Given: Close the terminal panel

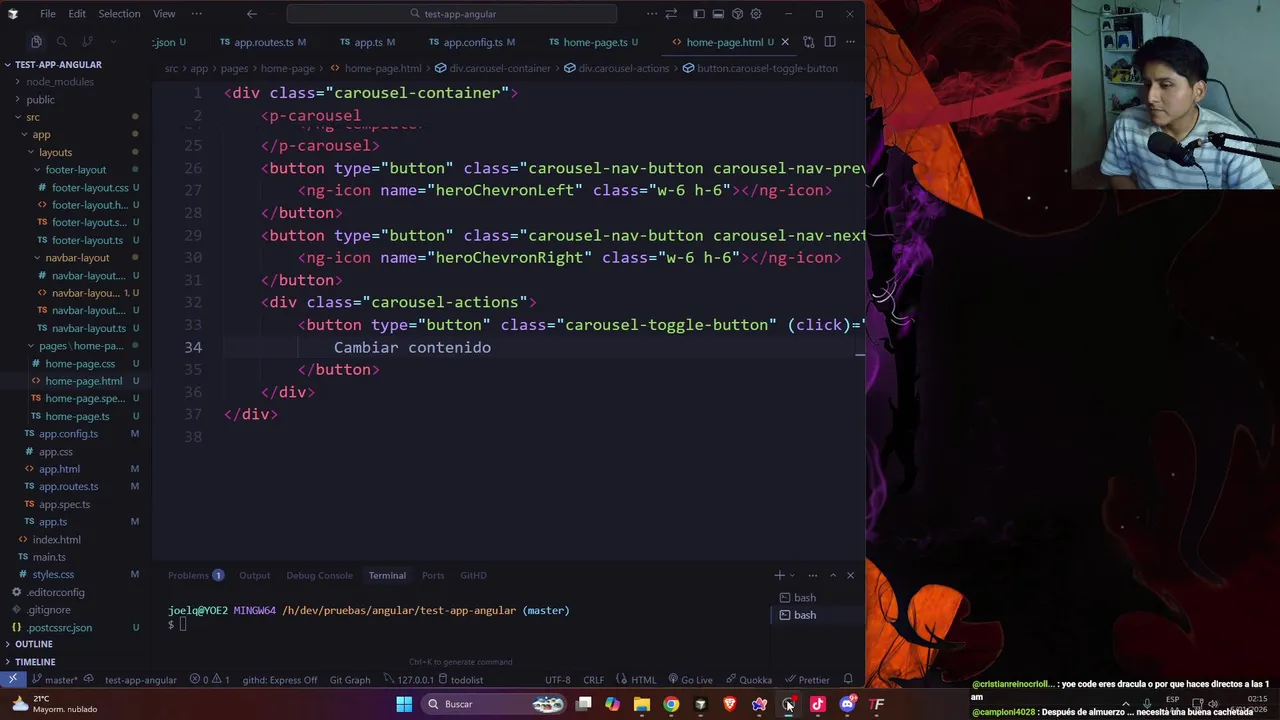Looking at the screenshot, I should 851,575.
